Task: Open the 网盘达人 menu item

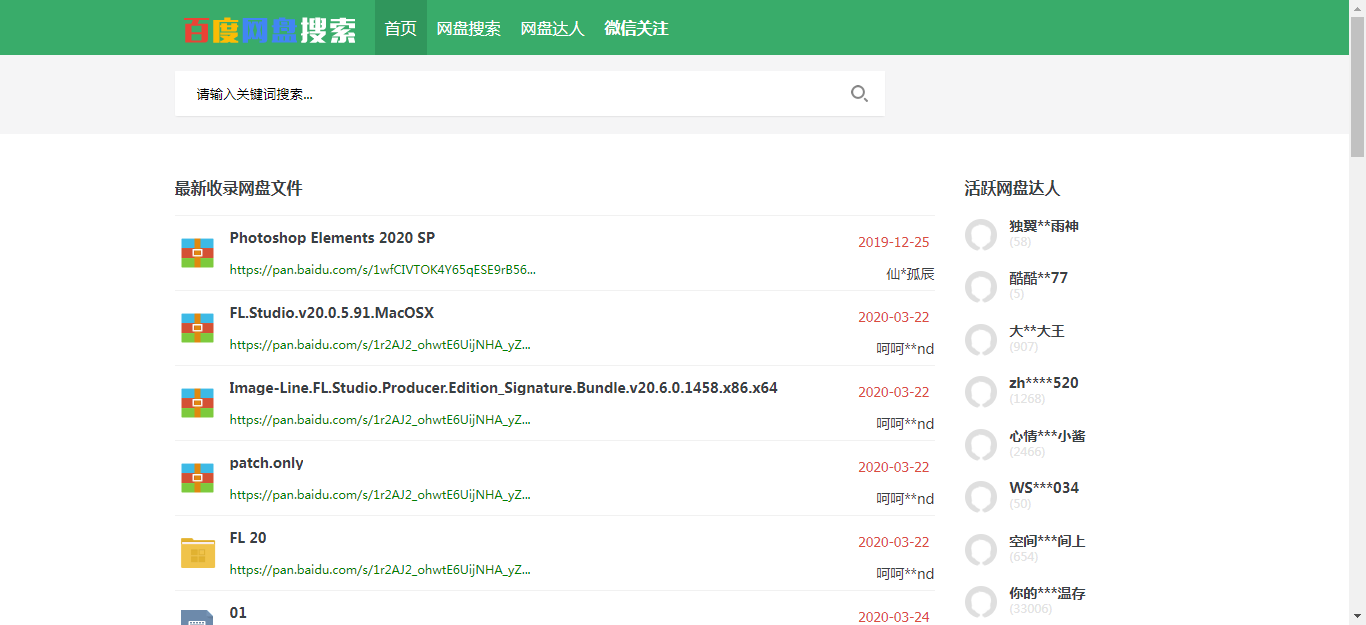Action: pyautogui.click(x=552, y=28)
